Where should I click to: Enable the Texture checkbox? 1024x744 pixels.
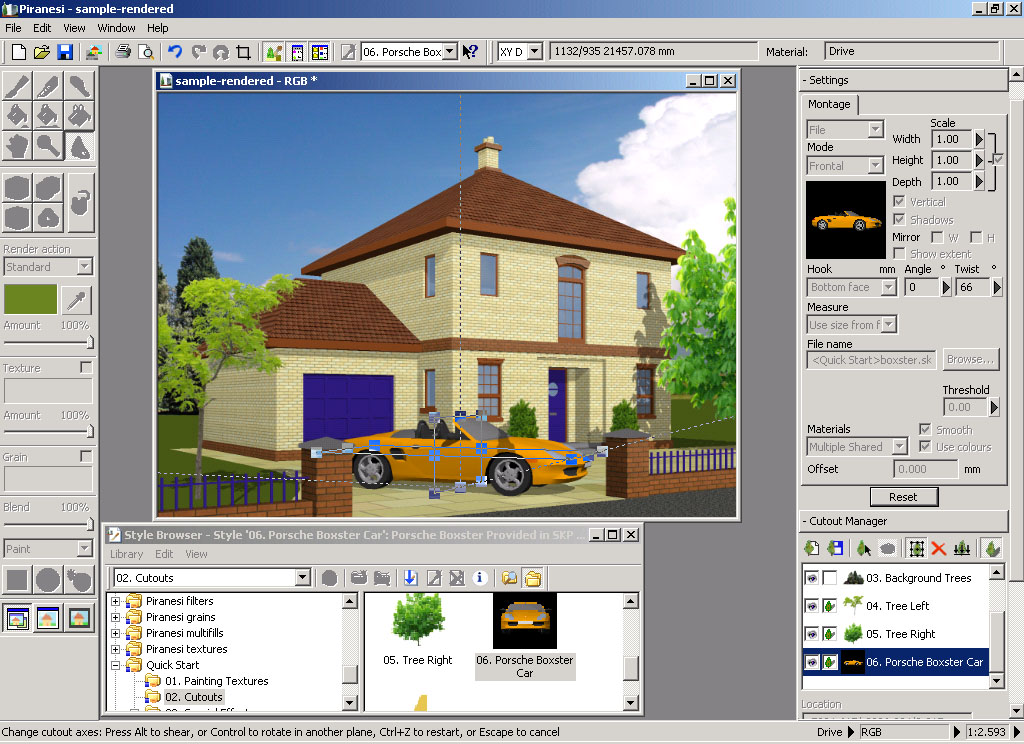[86, 367]
